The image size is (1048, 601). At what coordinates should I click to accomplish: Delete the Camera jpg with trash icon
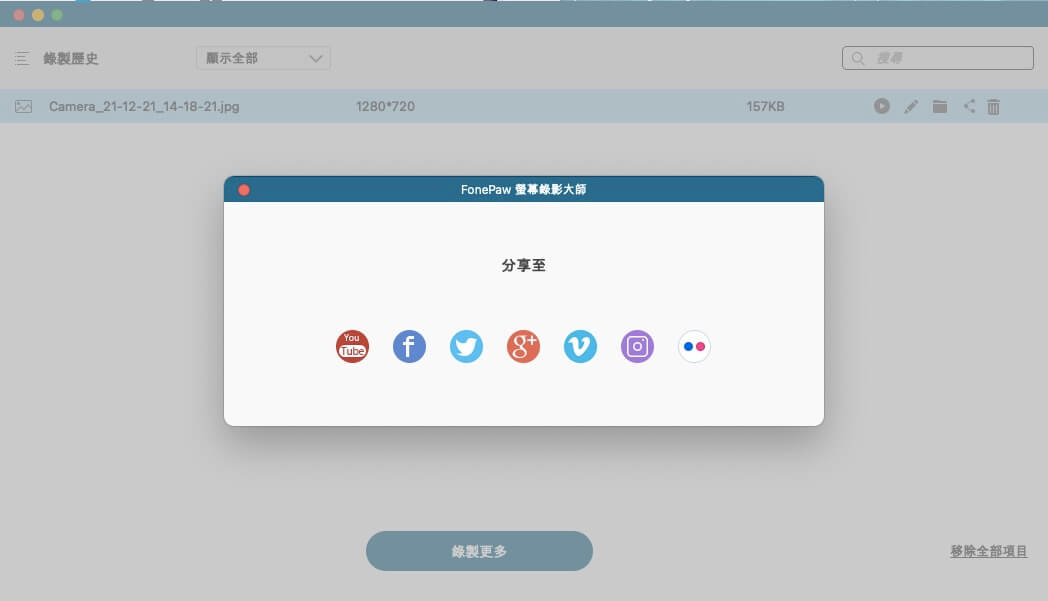994,107
